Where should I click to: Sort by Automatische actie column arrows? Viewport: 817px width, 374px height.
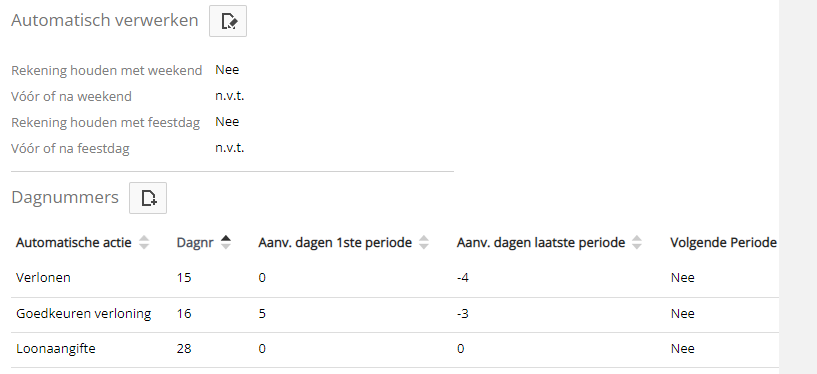tap(144, 242)
